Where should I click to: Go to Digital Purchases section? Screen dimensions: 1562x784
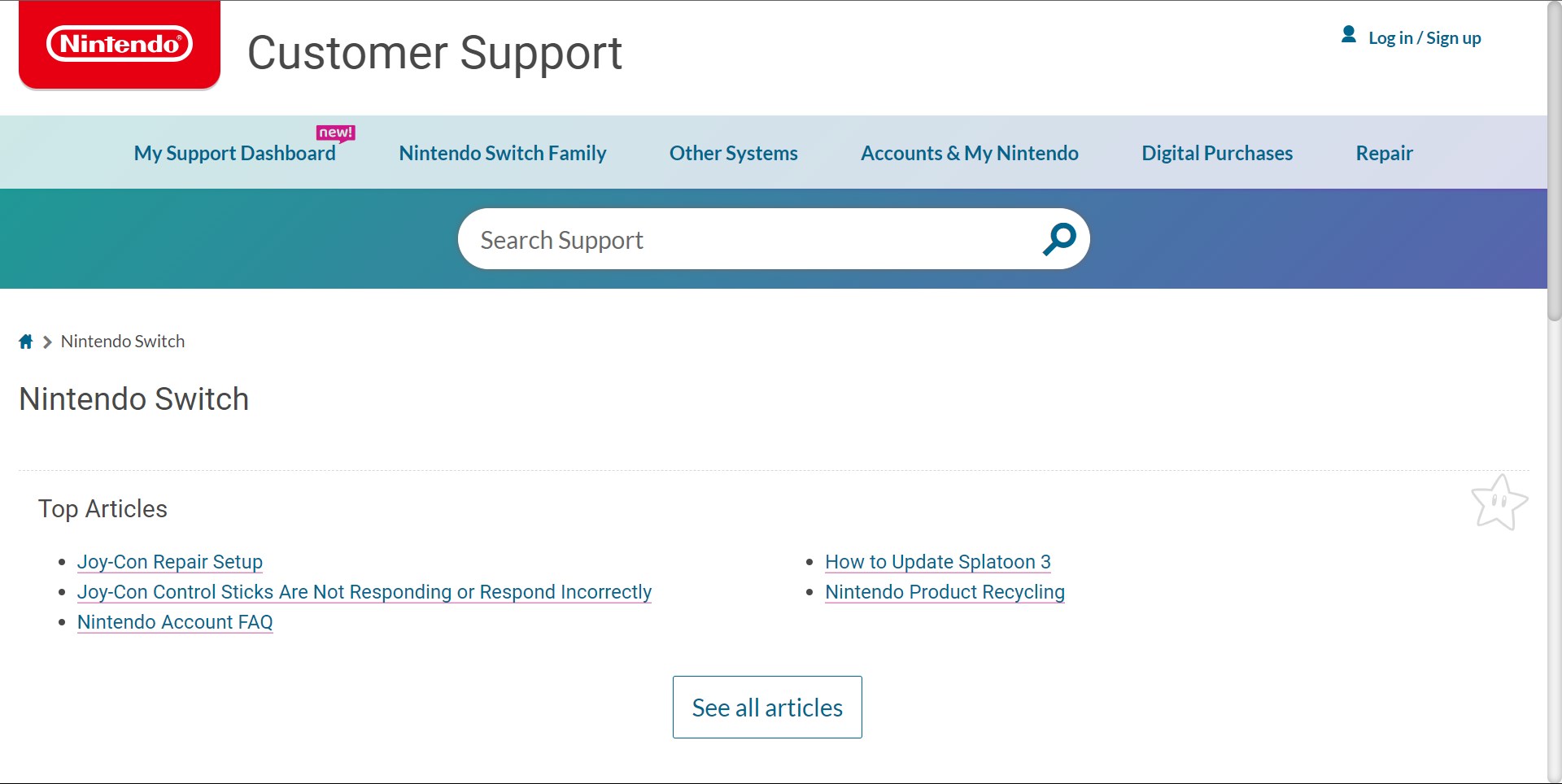coord(1216,154)
